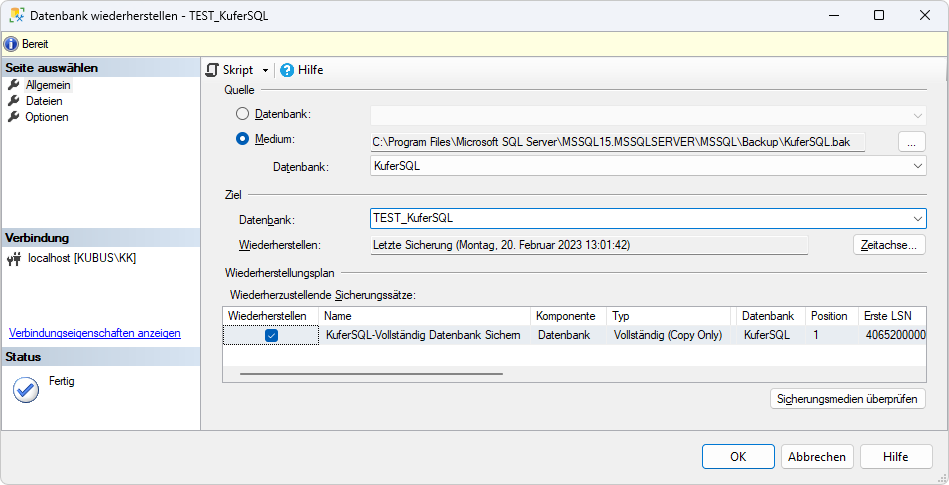Click the Erste LSN column header
The width and height of the screenshot is (949, 485).
tap(892, 316)
